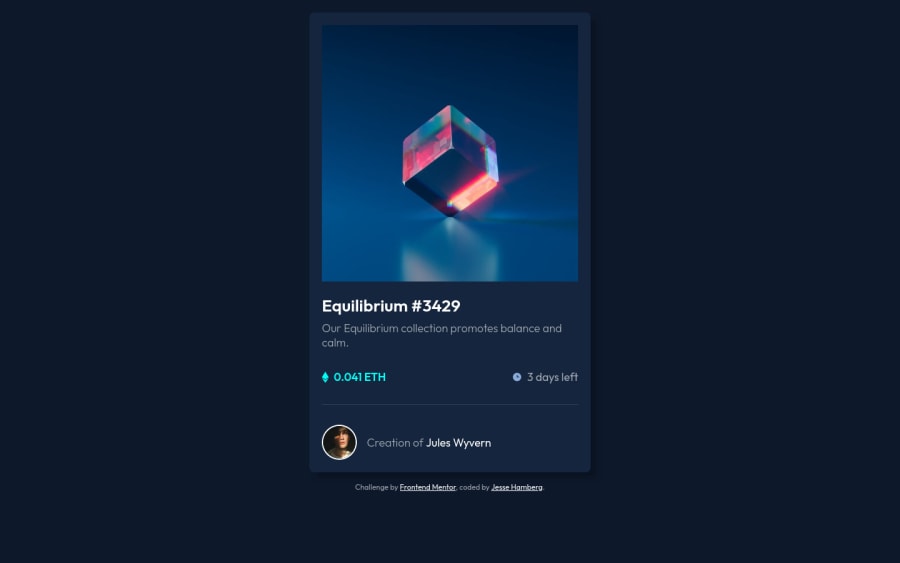Click the 3 days left label
Screen dimensions: 900x563
coord(552,377)
